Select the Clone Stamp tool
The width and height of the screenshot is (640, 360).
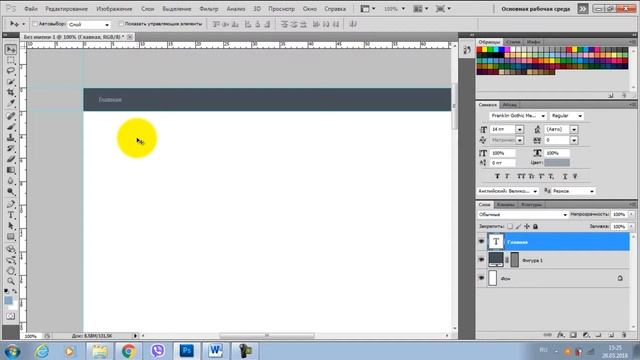click(x=11, y=138)
